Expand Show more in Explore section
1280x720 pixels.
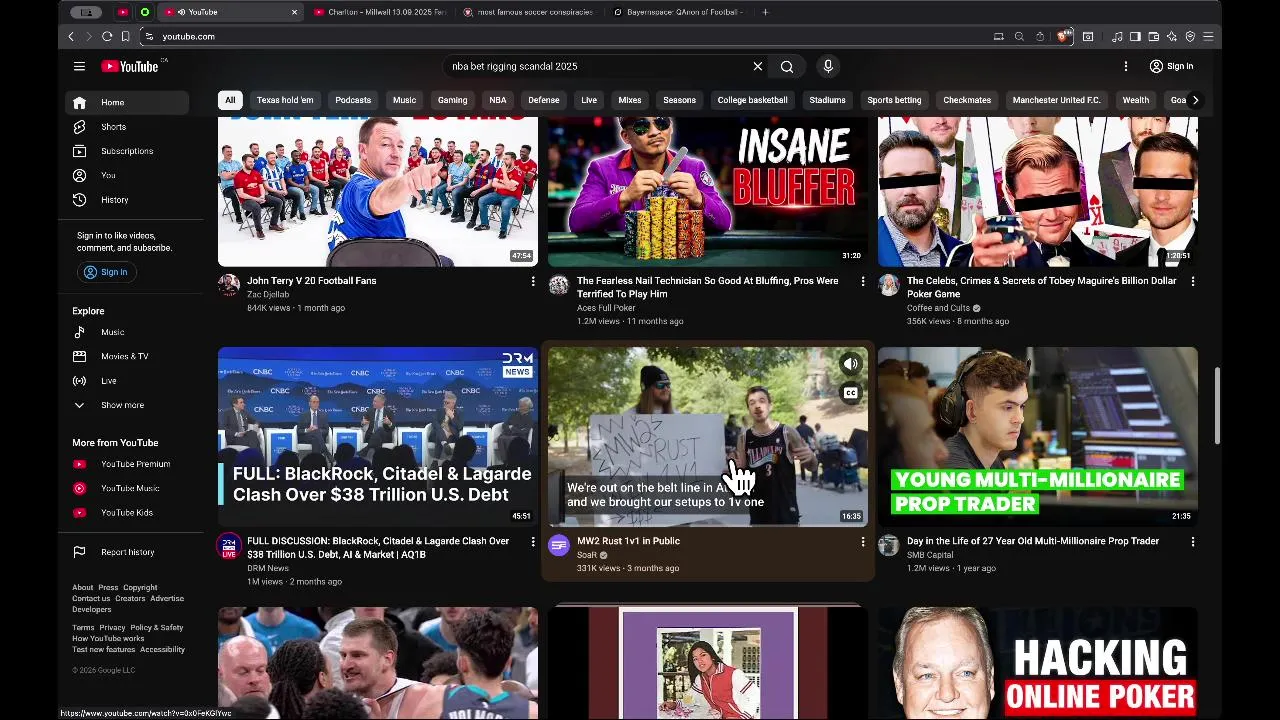point(127,405)
